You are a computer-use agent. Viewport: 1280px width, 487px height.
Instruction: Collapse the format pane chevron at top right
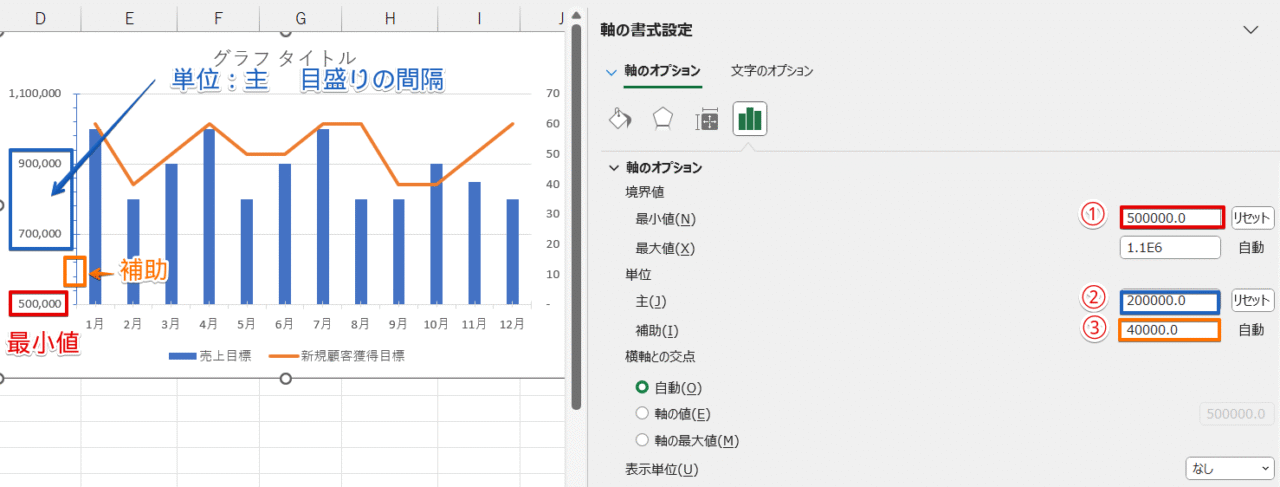click(x=1250, y=30)
